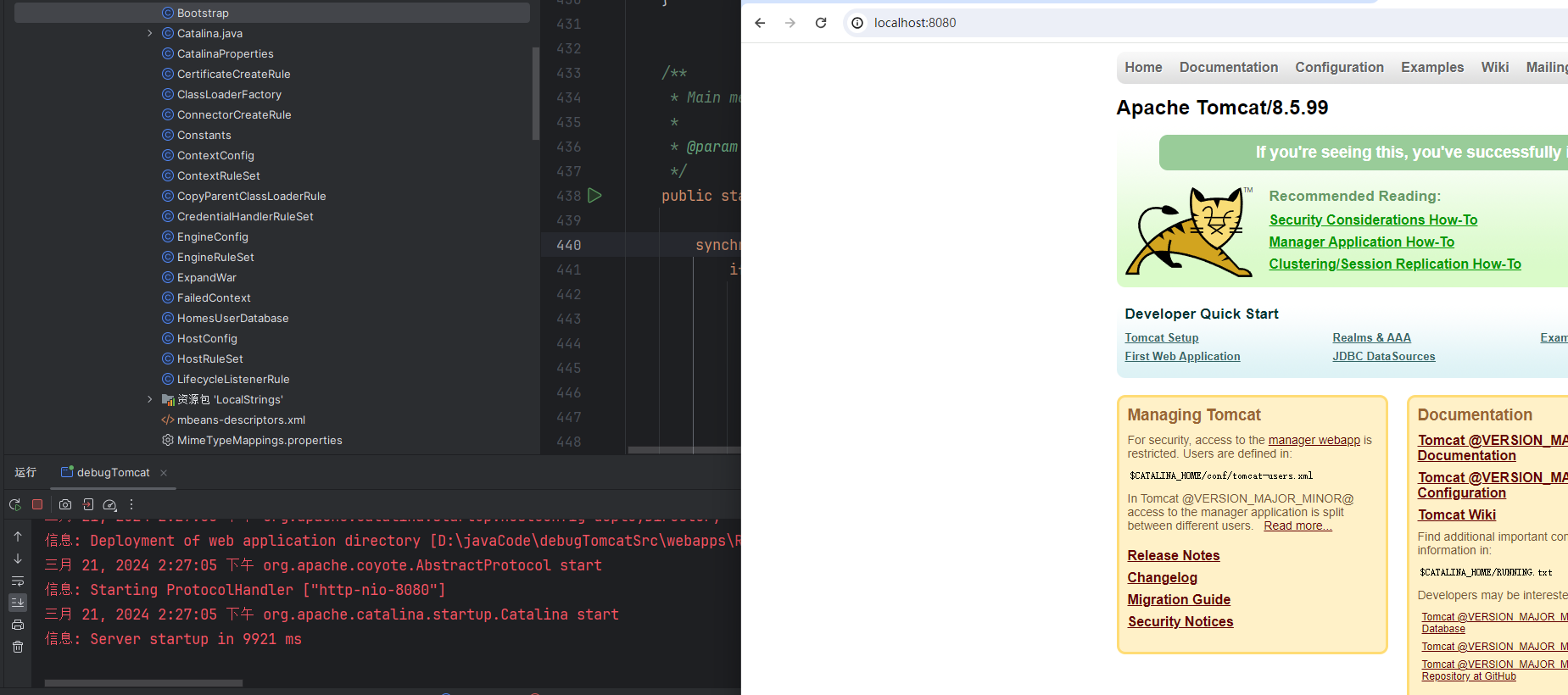
Task: Jump up the stack trace arrow
Action: click(18, 537)
